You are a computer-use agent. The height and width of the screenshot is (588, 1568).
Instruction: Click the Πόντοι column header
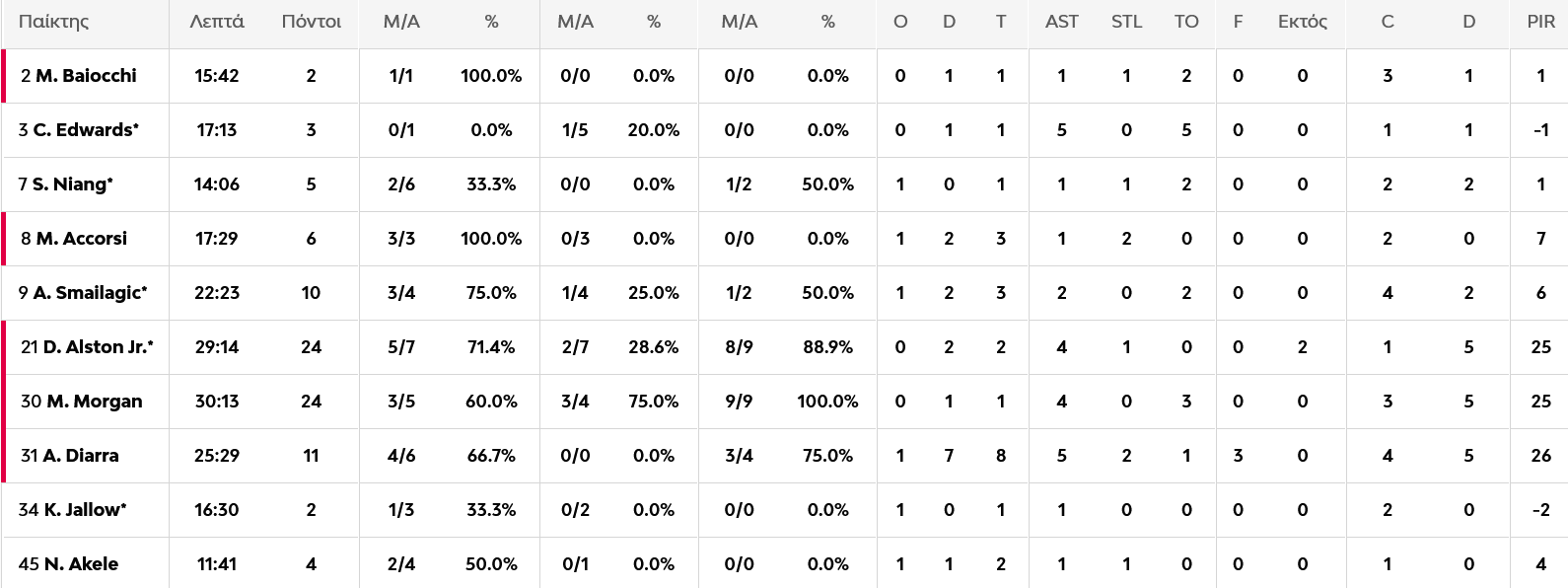pos(312,22)
